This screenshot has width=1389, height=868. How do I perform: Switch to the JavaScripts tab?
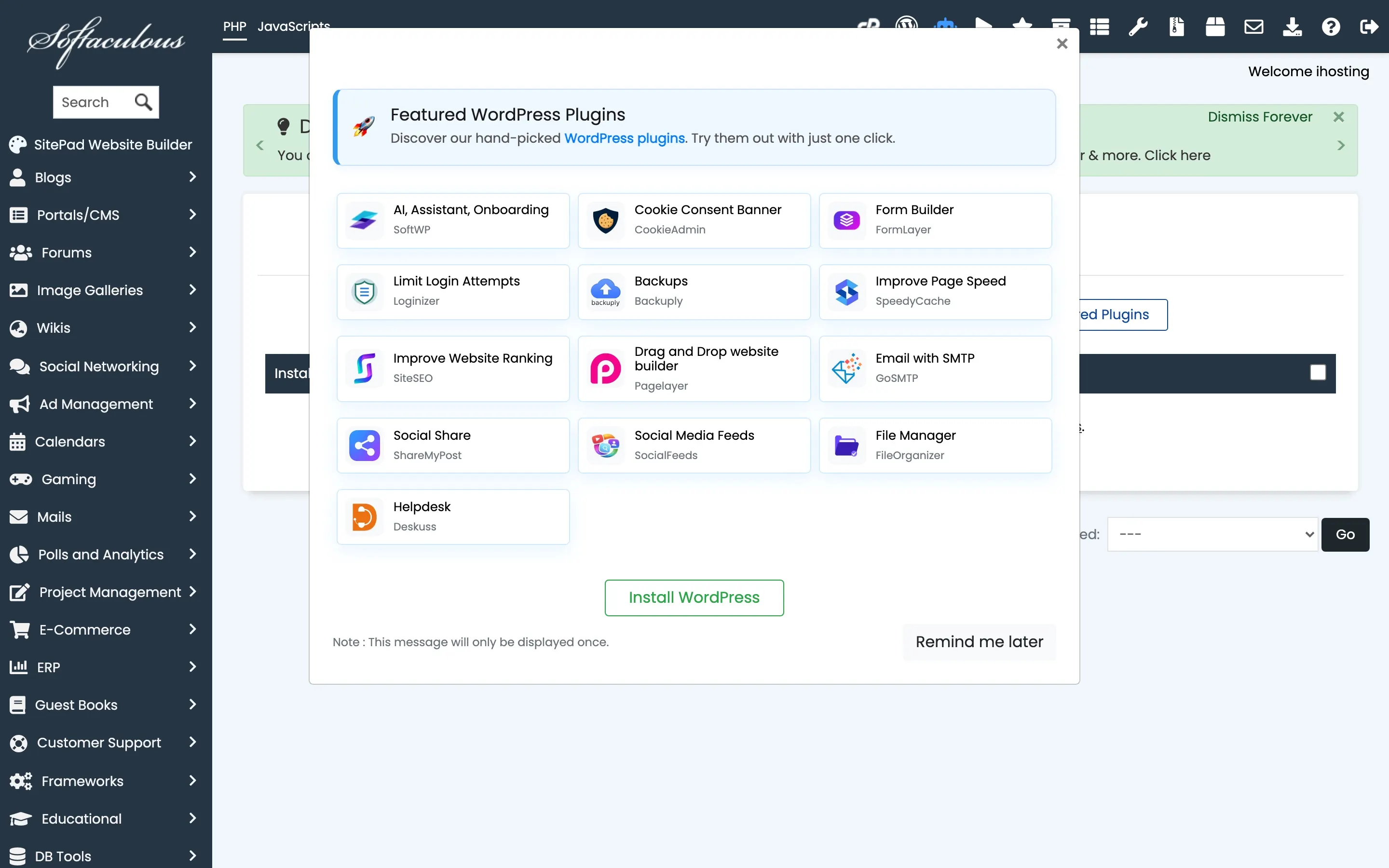(293, 27)
